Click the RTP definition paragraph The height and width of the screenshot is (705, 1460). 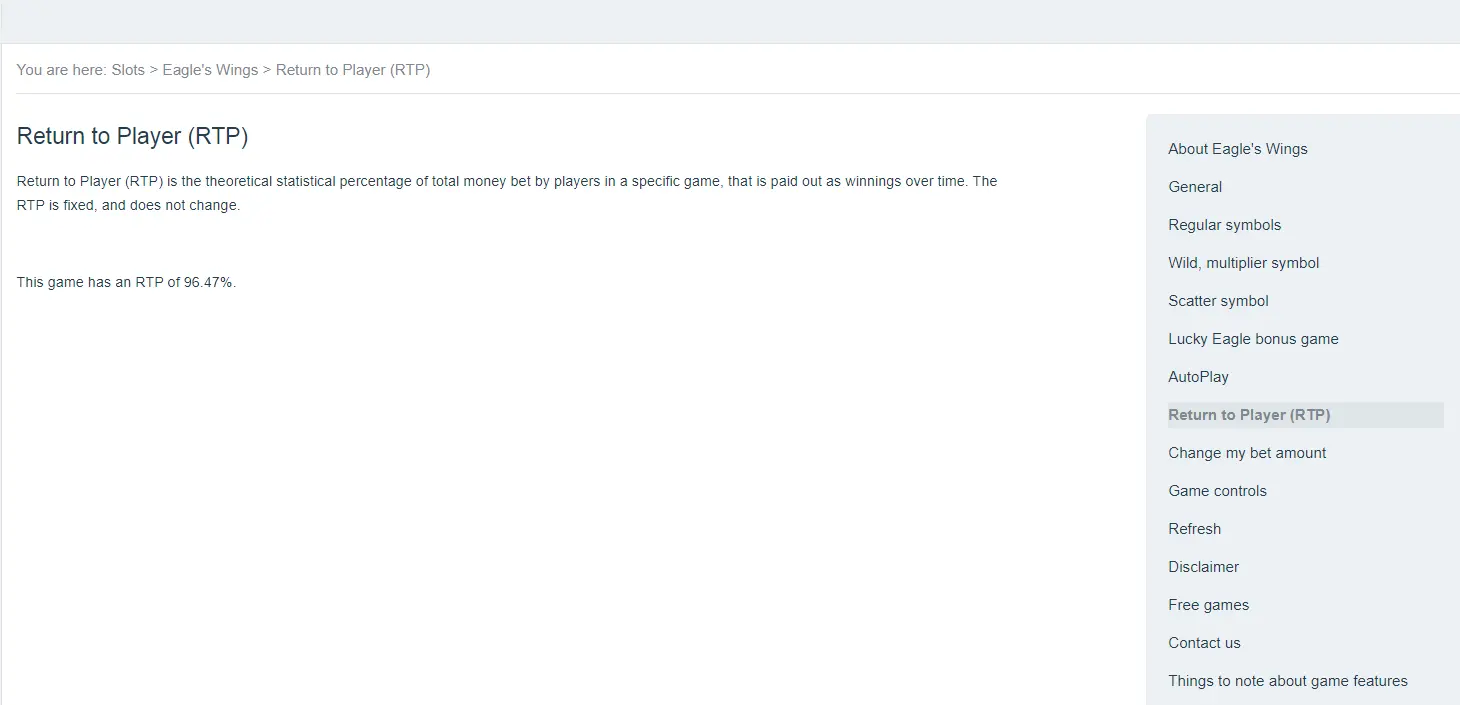coord(507,193)
